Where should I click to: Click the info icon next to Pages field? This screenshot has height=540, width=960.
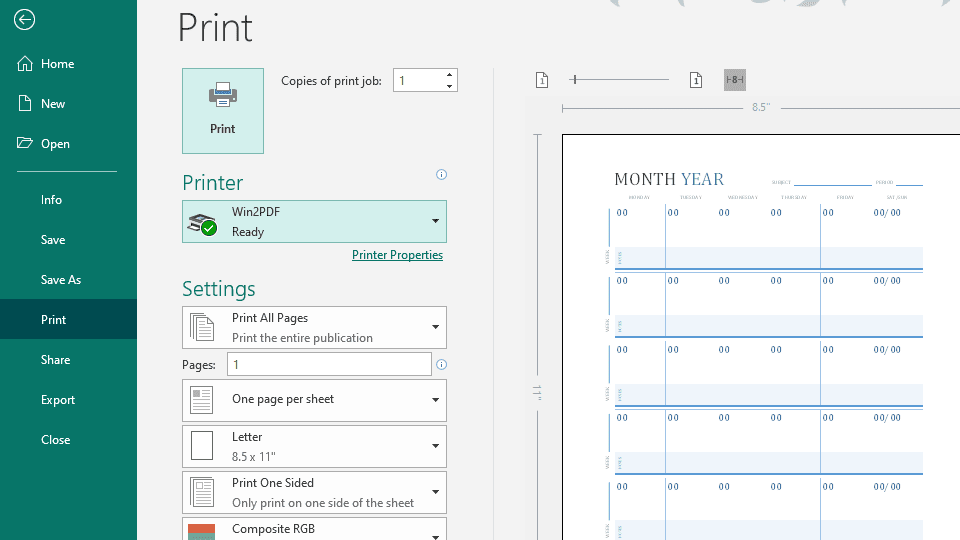(442, 365)
